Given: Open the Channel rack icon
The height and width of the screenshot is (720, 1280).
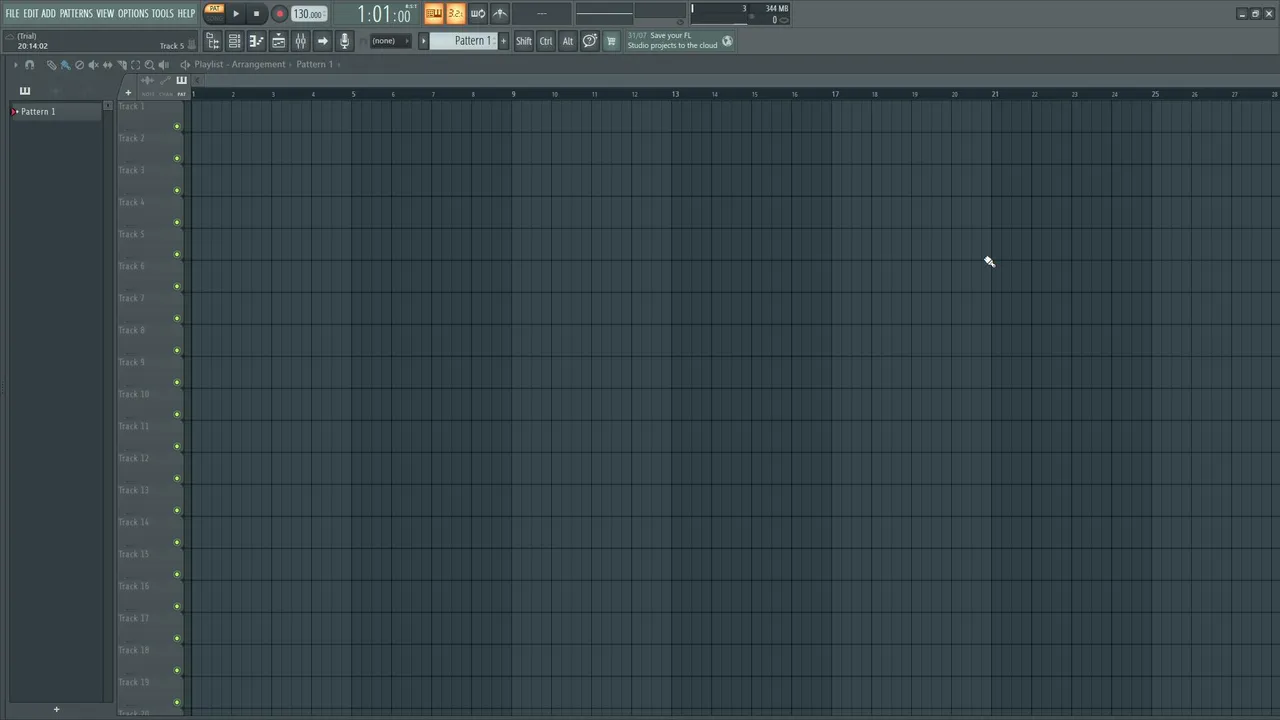Looking at the screenshot, I should pos(234,41).
